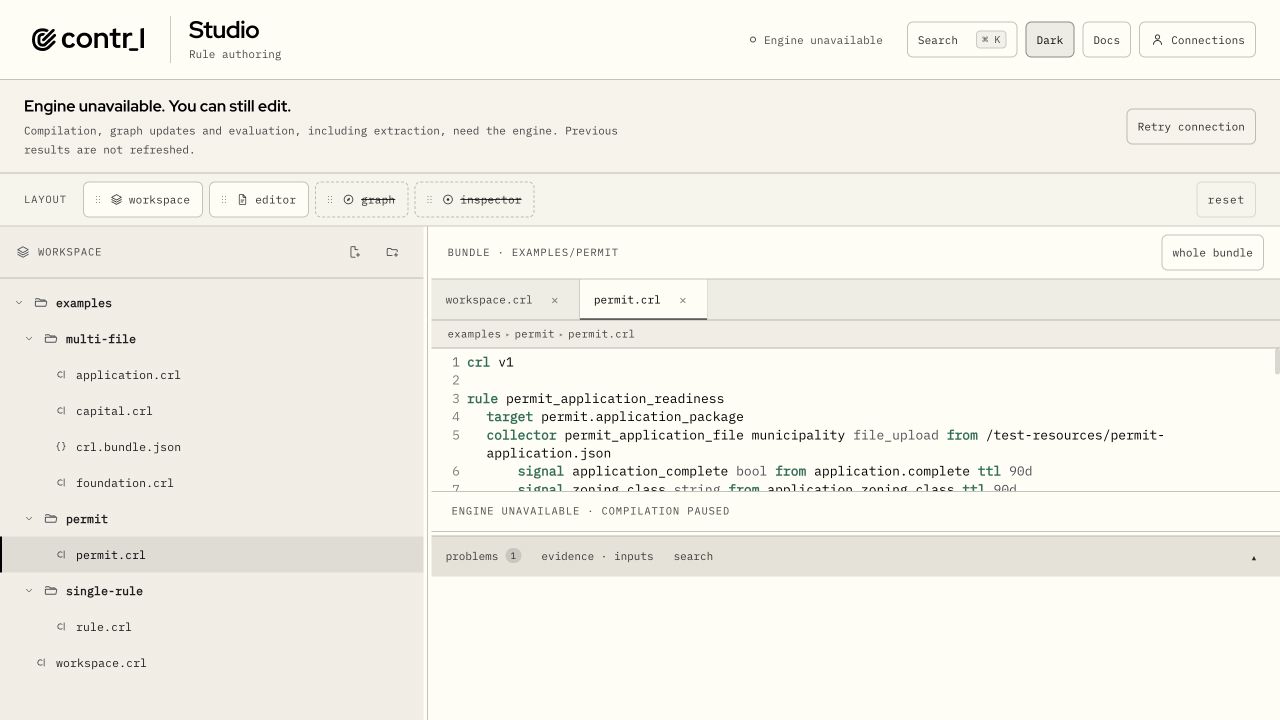
Task: Click the ⌘ K shortcut badge
Action: [x=991, y=40]
